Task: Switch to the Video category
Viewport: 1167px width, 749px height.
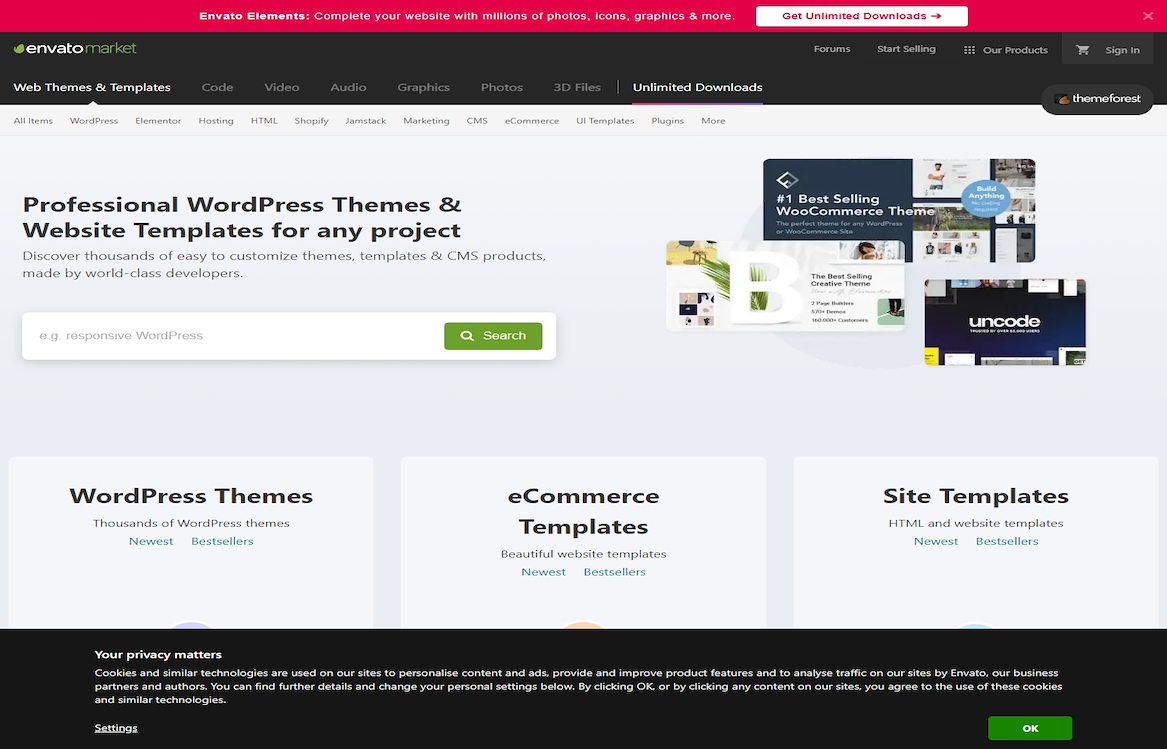Action: (x=281, y=87)
